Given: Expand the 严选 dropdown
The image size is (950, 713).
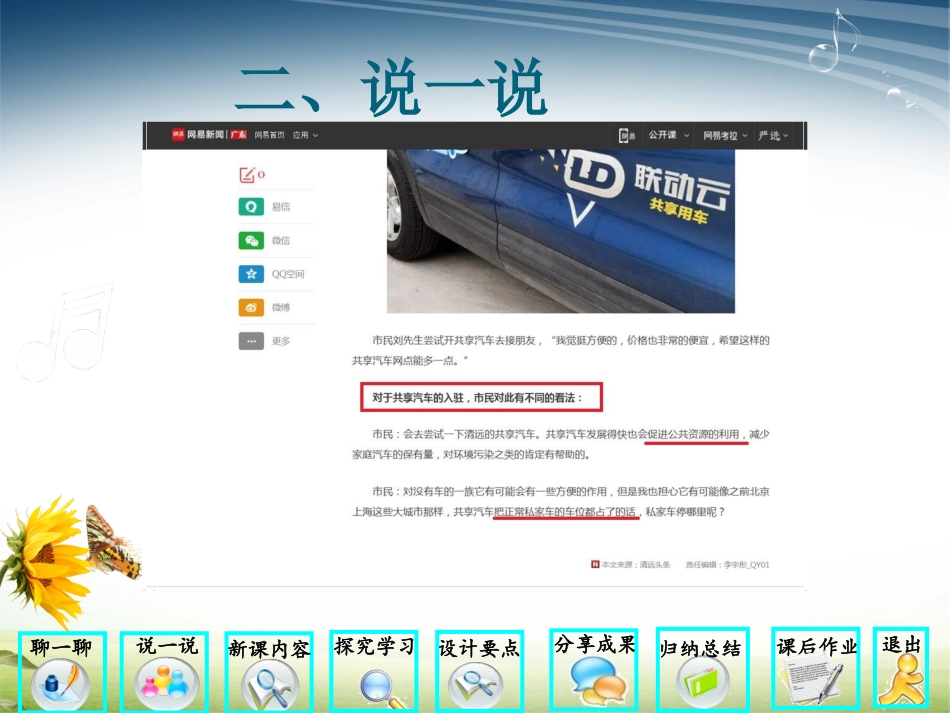Looking at the screenshot, I should point(773,136).
